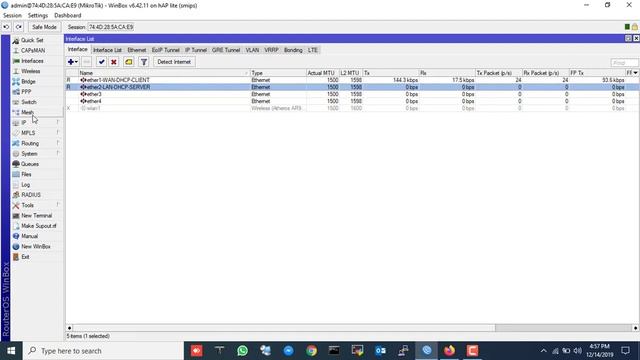This screenshot has height=360, width=640.
Task: Open Files sidebar entry
Action: pyautogui.click(x=26, y=174)
